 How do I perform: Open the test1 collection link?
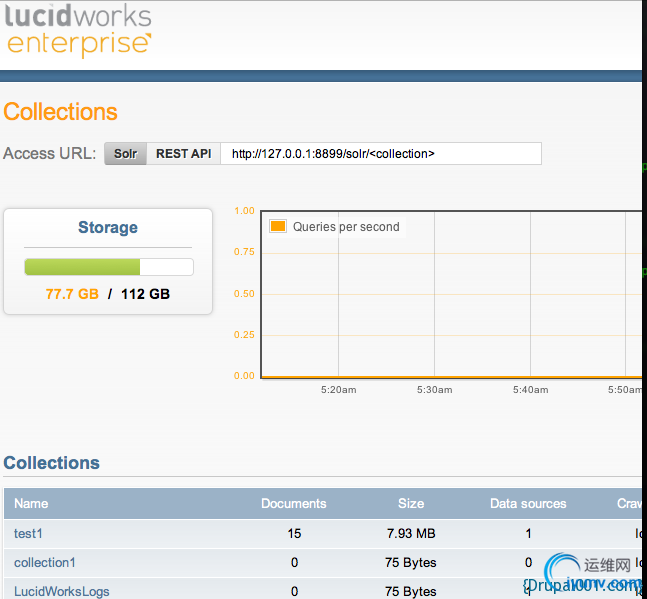28,533
